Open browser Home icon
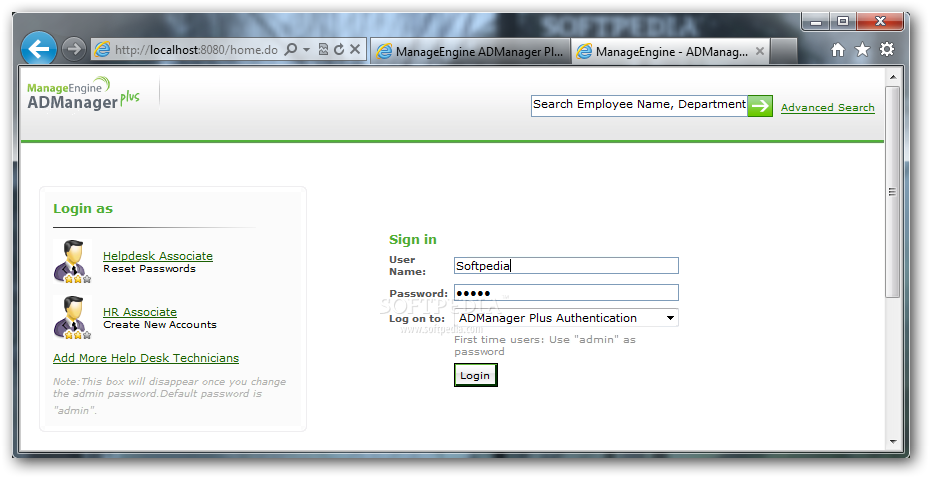 coord(838,50)
